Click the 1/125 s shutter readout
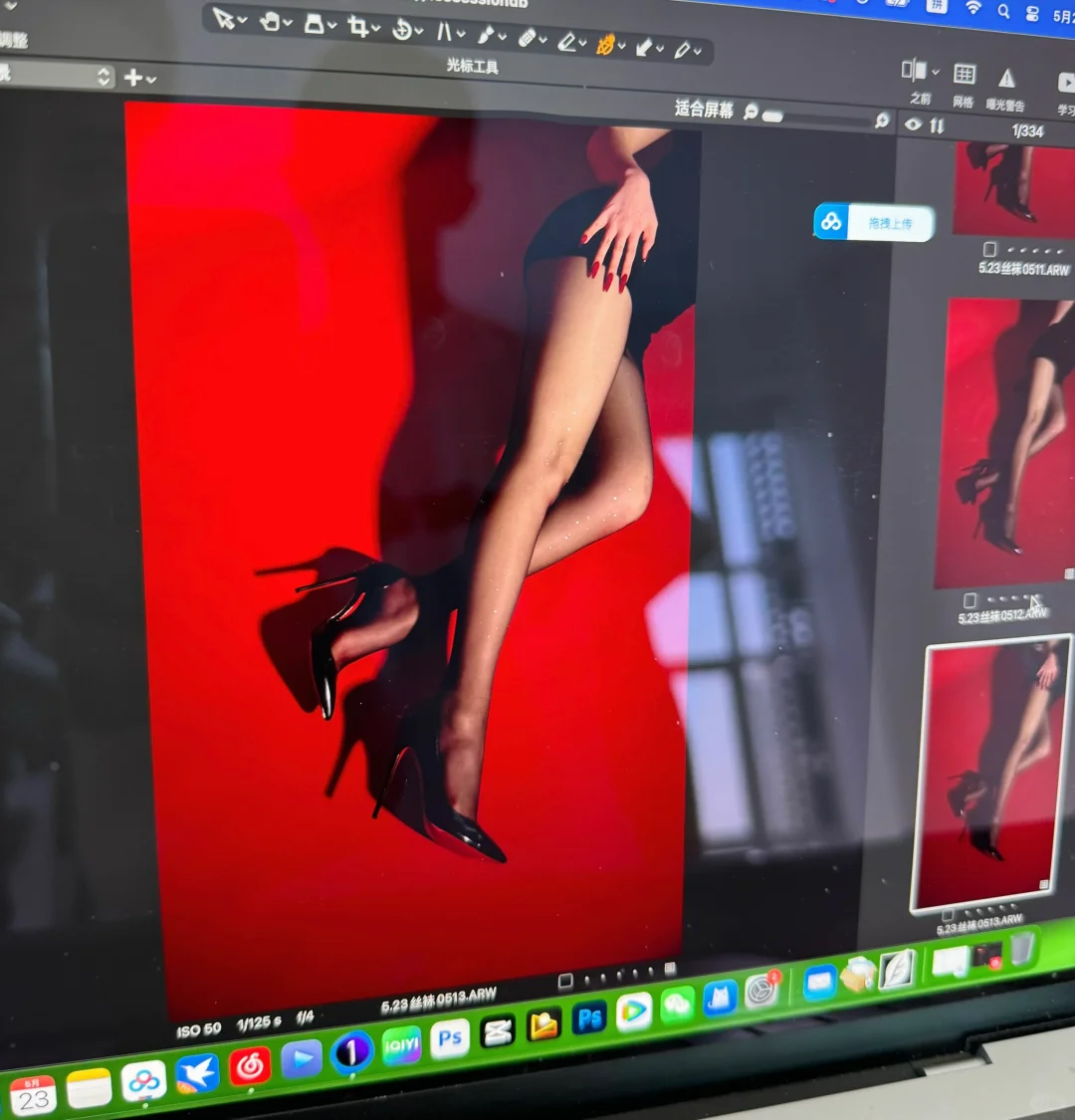 pos(259,1022)
